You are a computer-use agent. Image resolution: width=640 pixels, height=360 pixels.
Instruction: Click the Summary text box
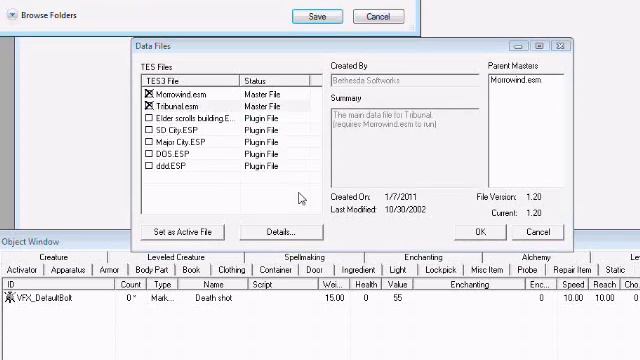(x=404, y=148)
